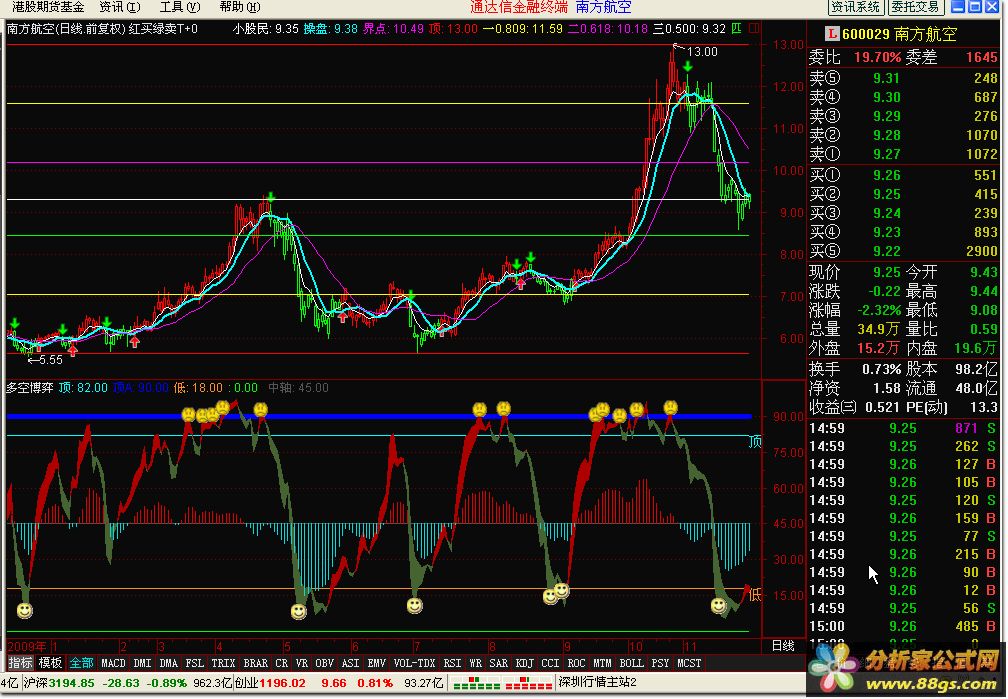
Task: Select the 模板 tab
Action: 50,663
